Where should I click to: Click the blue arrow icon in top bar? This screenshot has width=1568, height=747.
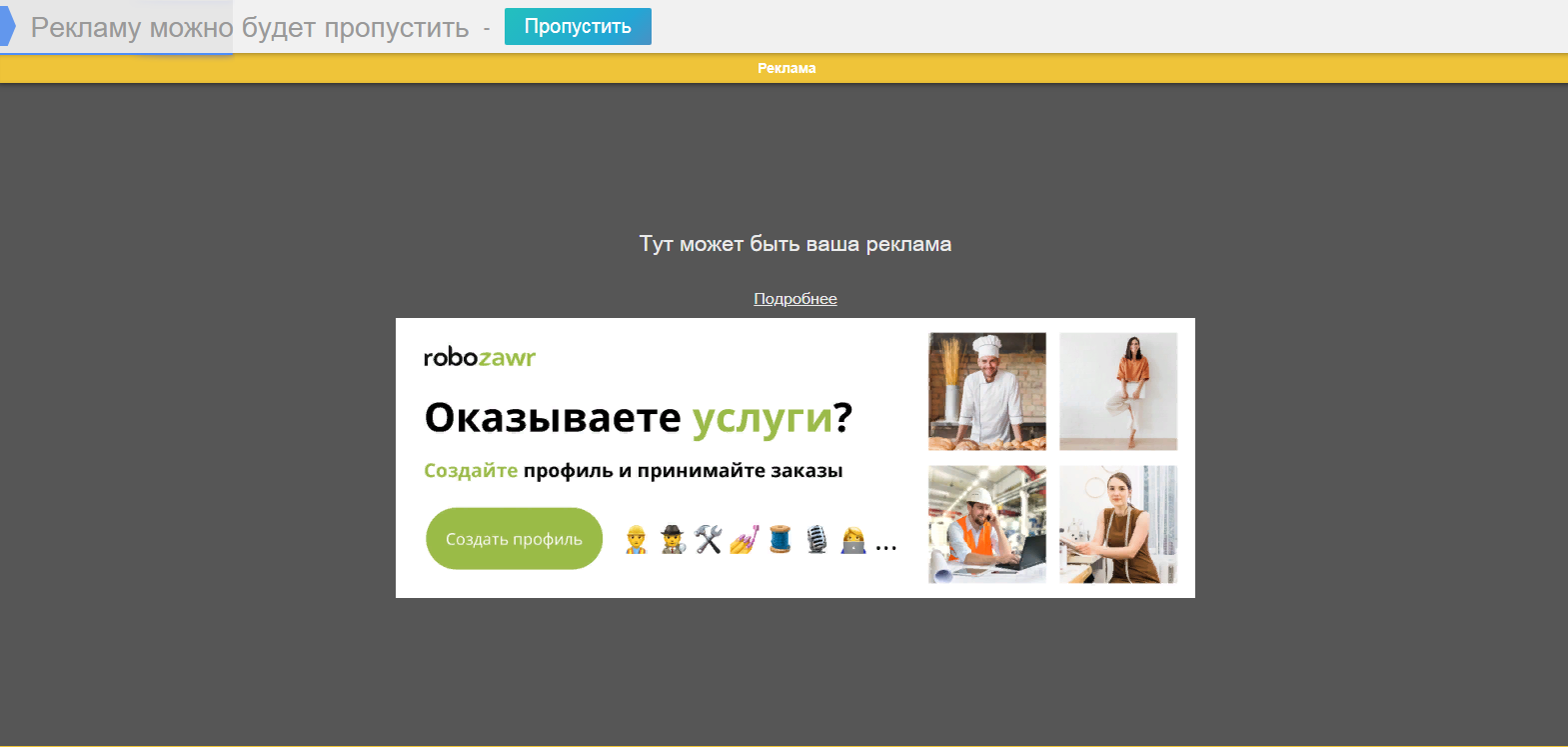[x=7, y=26]
